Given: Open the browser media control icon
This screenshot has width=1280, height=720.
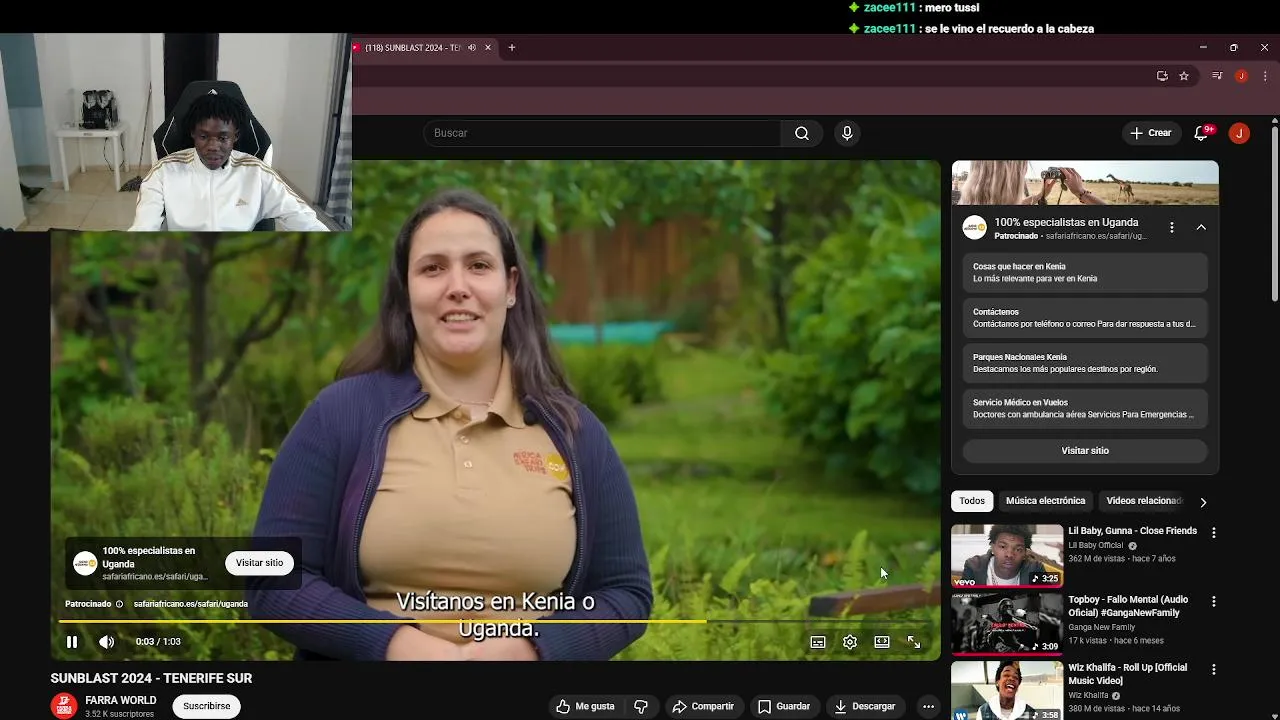Looking at the screenshot, I should coord(1217,76).
